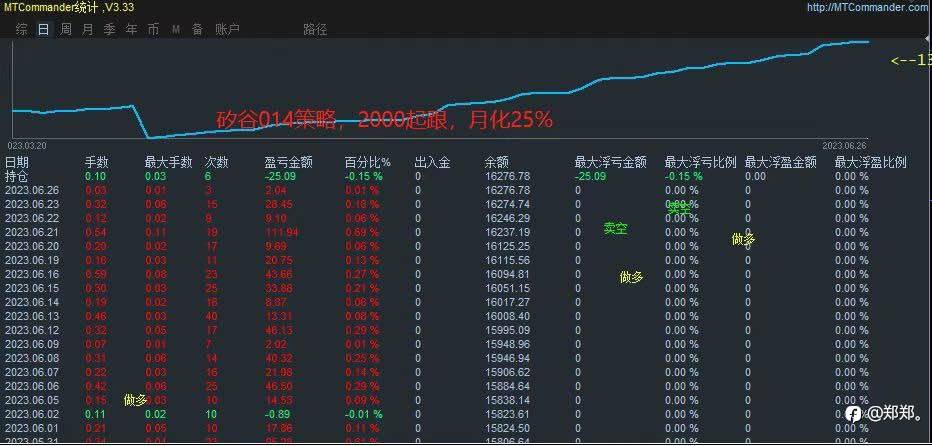Click balance value 16237.19
Screen dimensions: 932x446
click(x=507, y=233)
